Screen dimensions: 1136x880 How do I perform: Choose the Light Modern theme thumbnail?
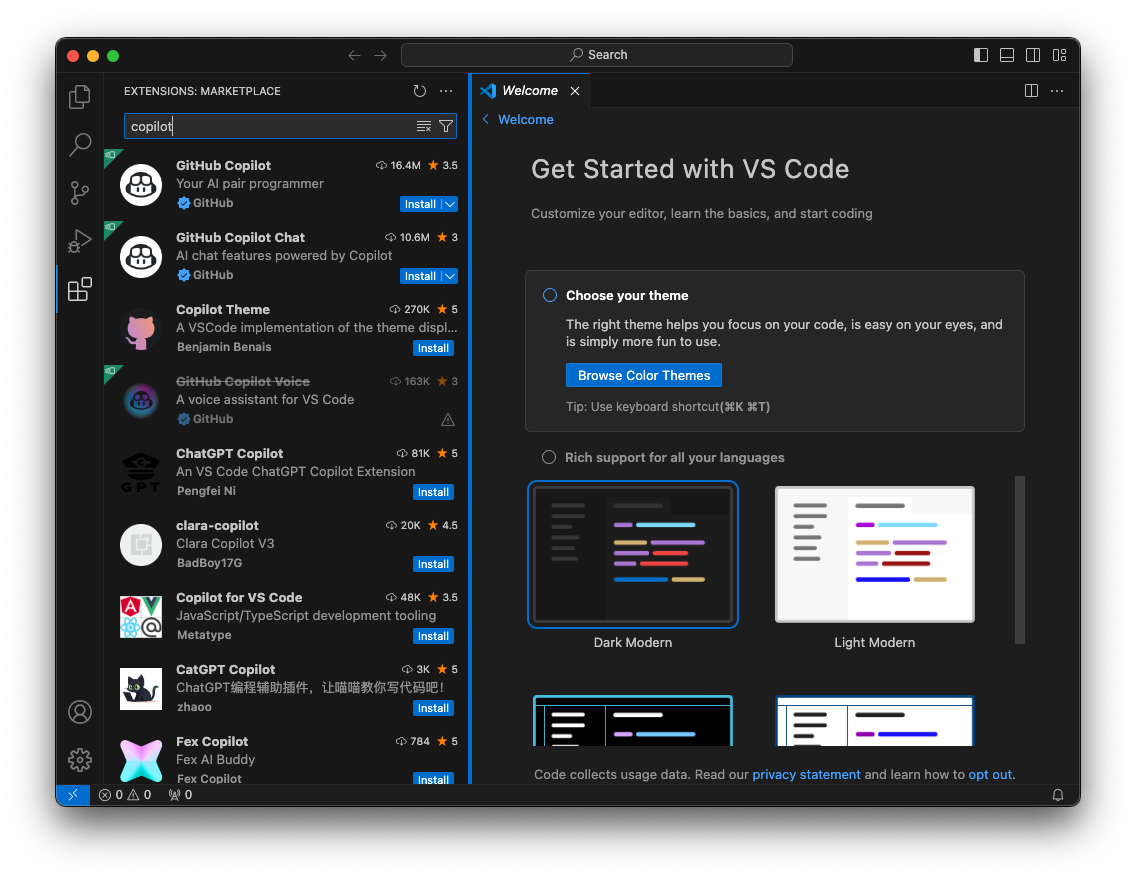(874, 554)
